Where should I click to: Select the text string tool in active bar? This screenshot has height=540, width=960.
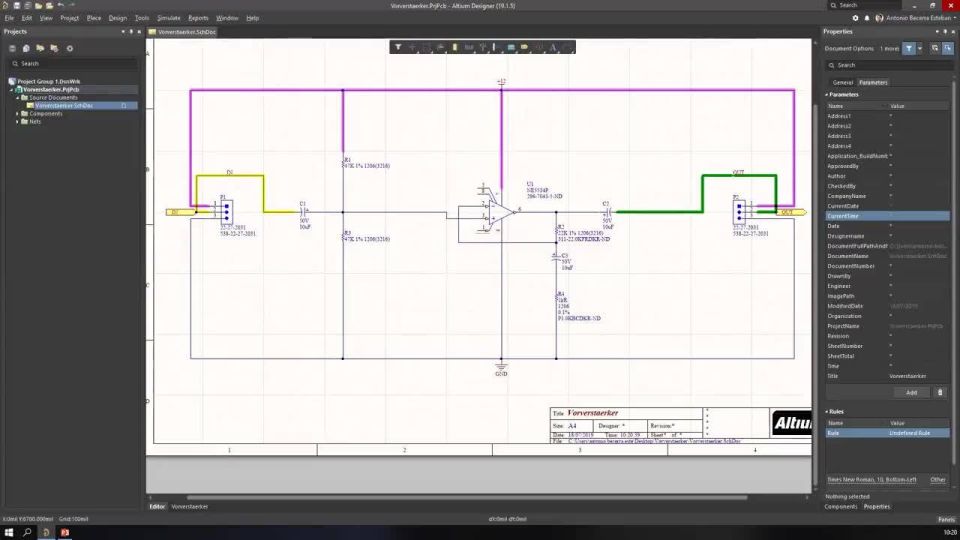click(553, 47)
